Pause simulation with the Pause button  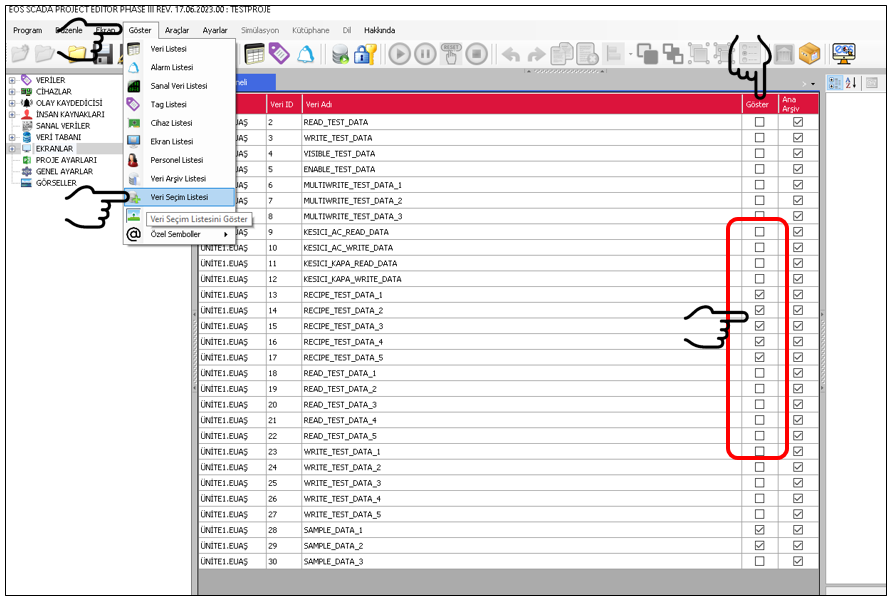[425, 54]
